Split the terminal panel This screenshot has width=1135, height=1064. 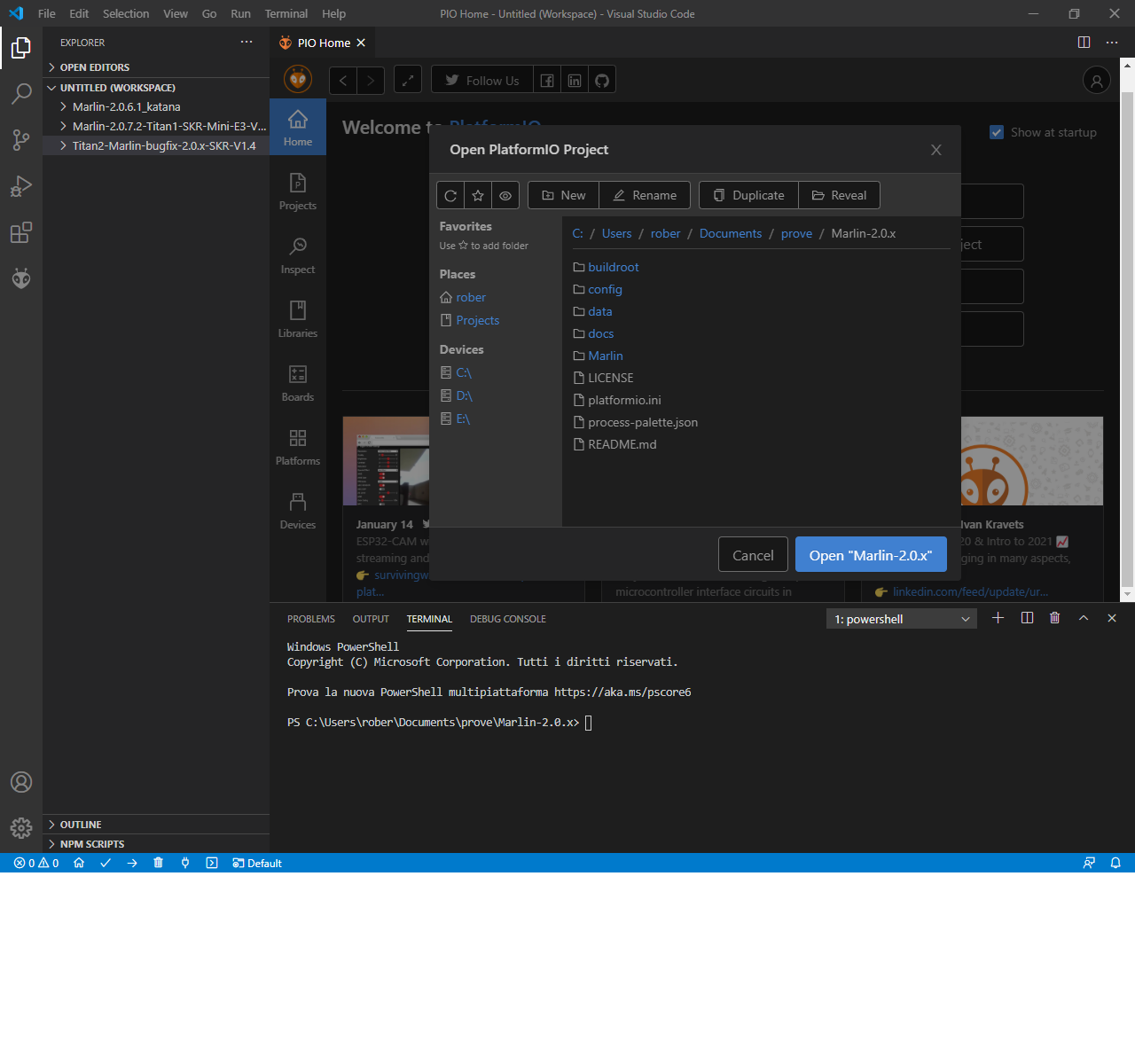[1027, 618]
